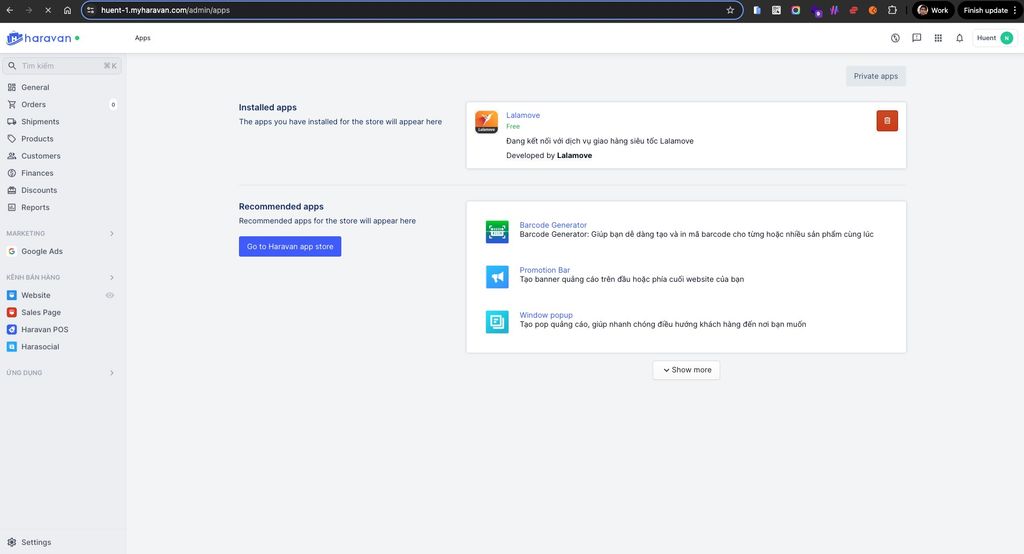Screen dimensions: 1024x554
Task: Click the Private apps button
Action: [875, 76]
